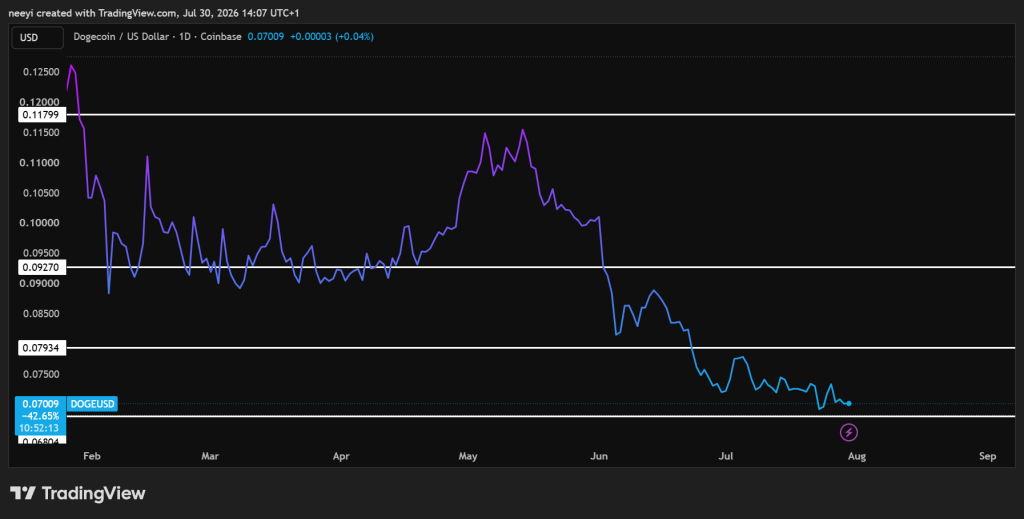The image size is (1024, 519).
Task: Select the 0.11799 horizontal line price label
Action: (40, 115)
